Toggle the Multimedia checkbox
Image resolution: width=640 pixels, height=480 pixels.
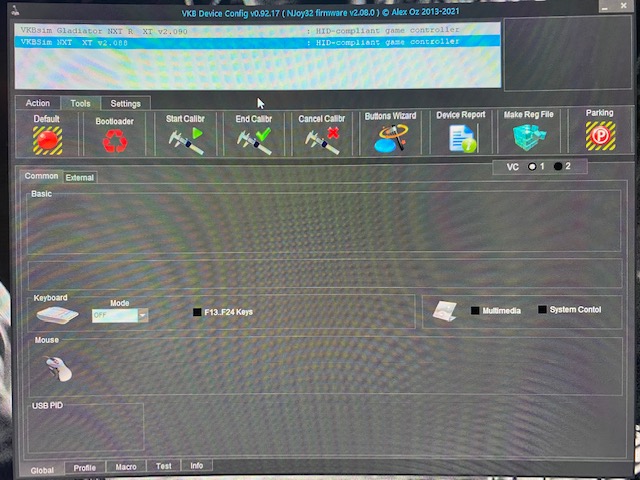(476, 310)
